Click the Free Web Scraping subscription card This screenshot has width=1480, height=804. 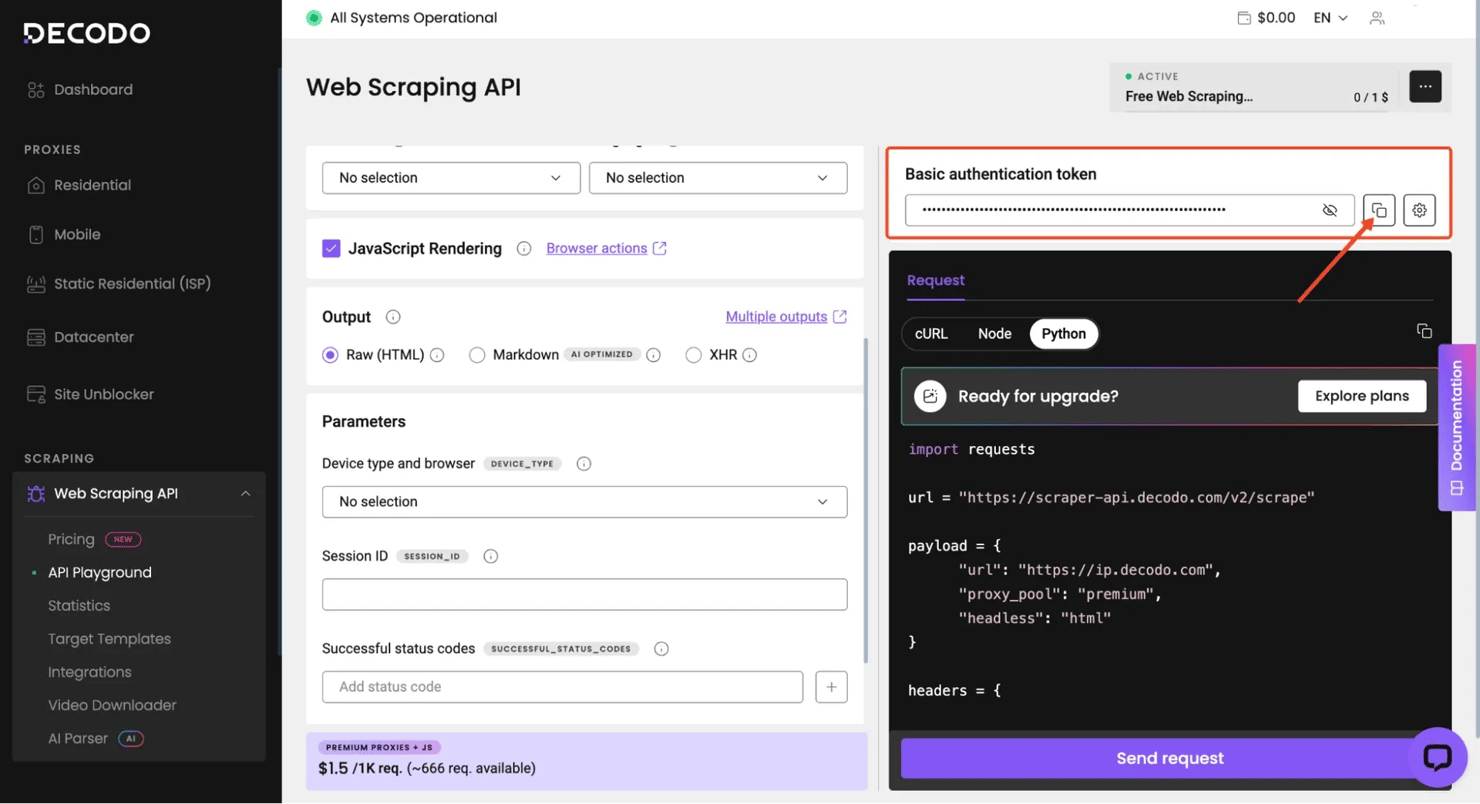[x=1255, y=87]
